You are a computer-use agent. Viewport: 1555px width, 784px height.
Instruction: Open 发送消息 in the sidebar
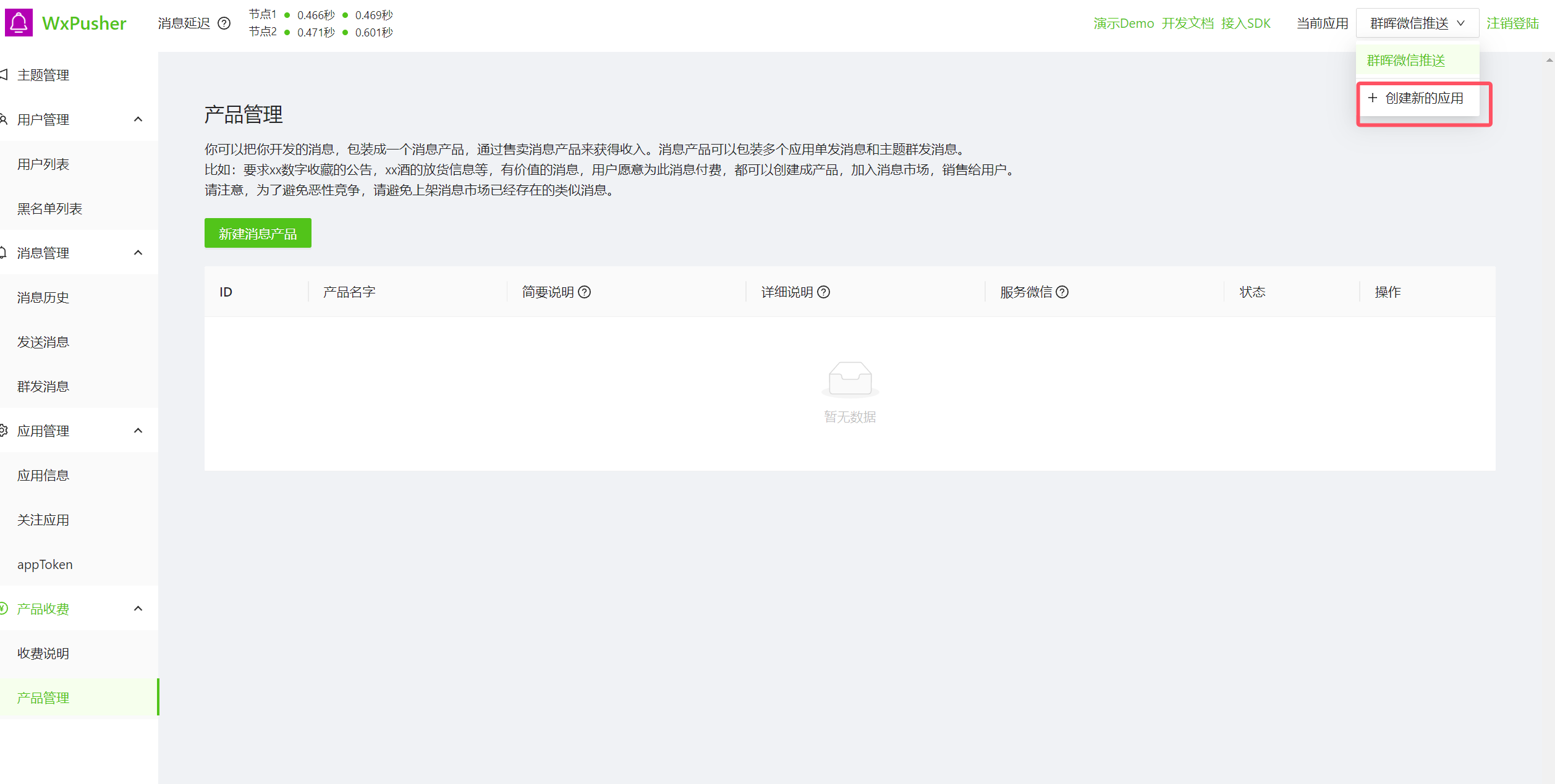(x=79, y=342)
